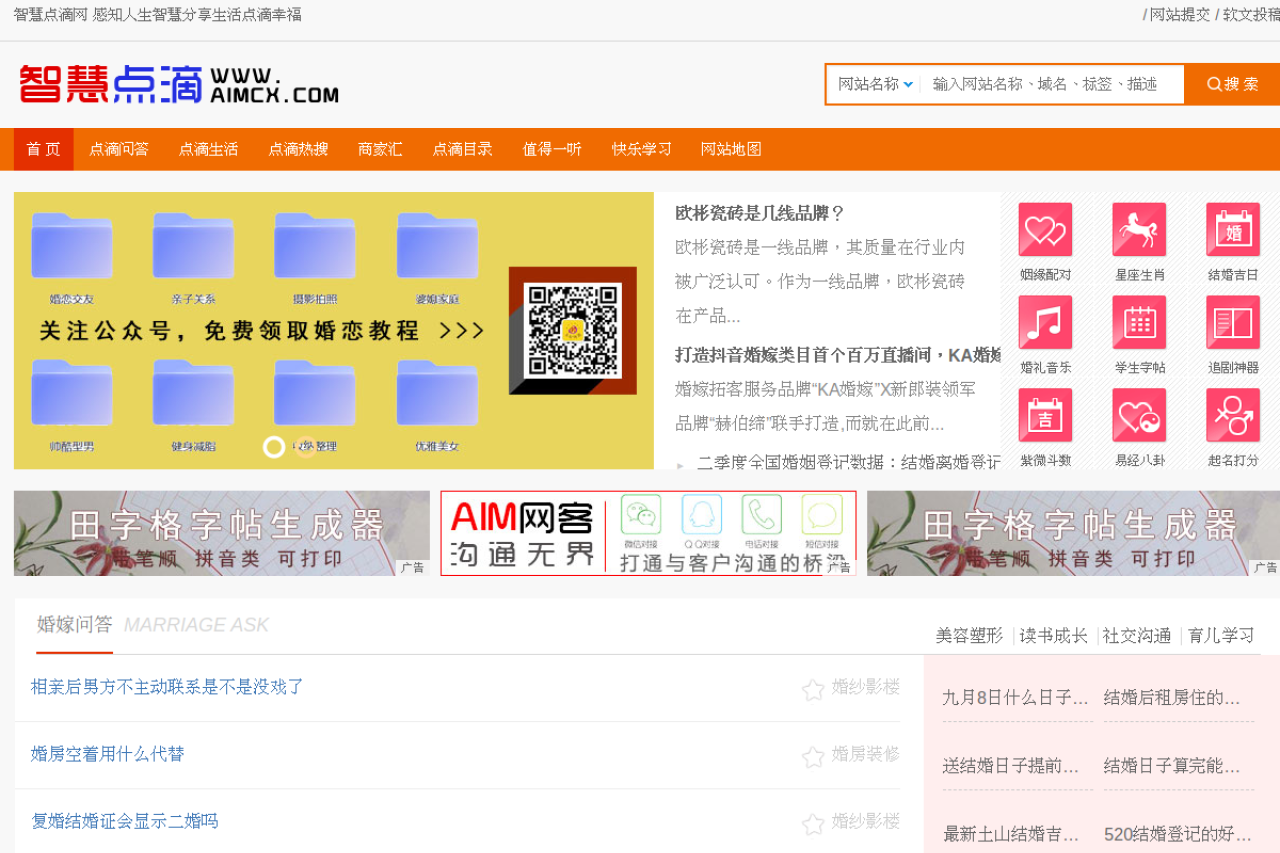Viewport: 1280px width, 853px height.
Task: Open the 网站地图 nav item
Action: [731, 149]
